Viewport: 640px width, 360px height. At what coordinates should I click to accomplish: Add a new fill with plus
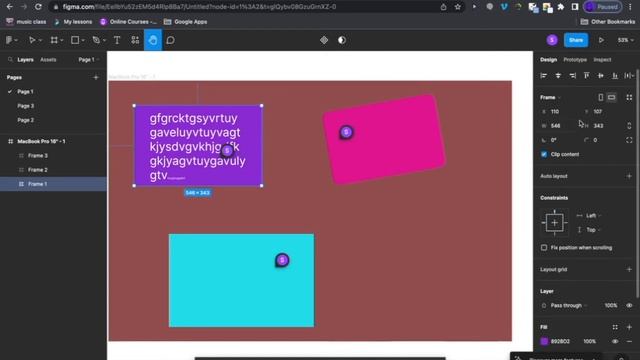click(x=629, y=327)
